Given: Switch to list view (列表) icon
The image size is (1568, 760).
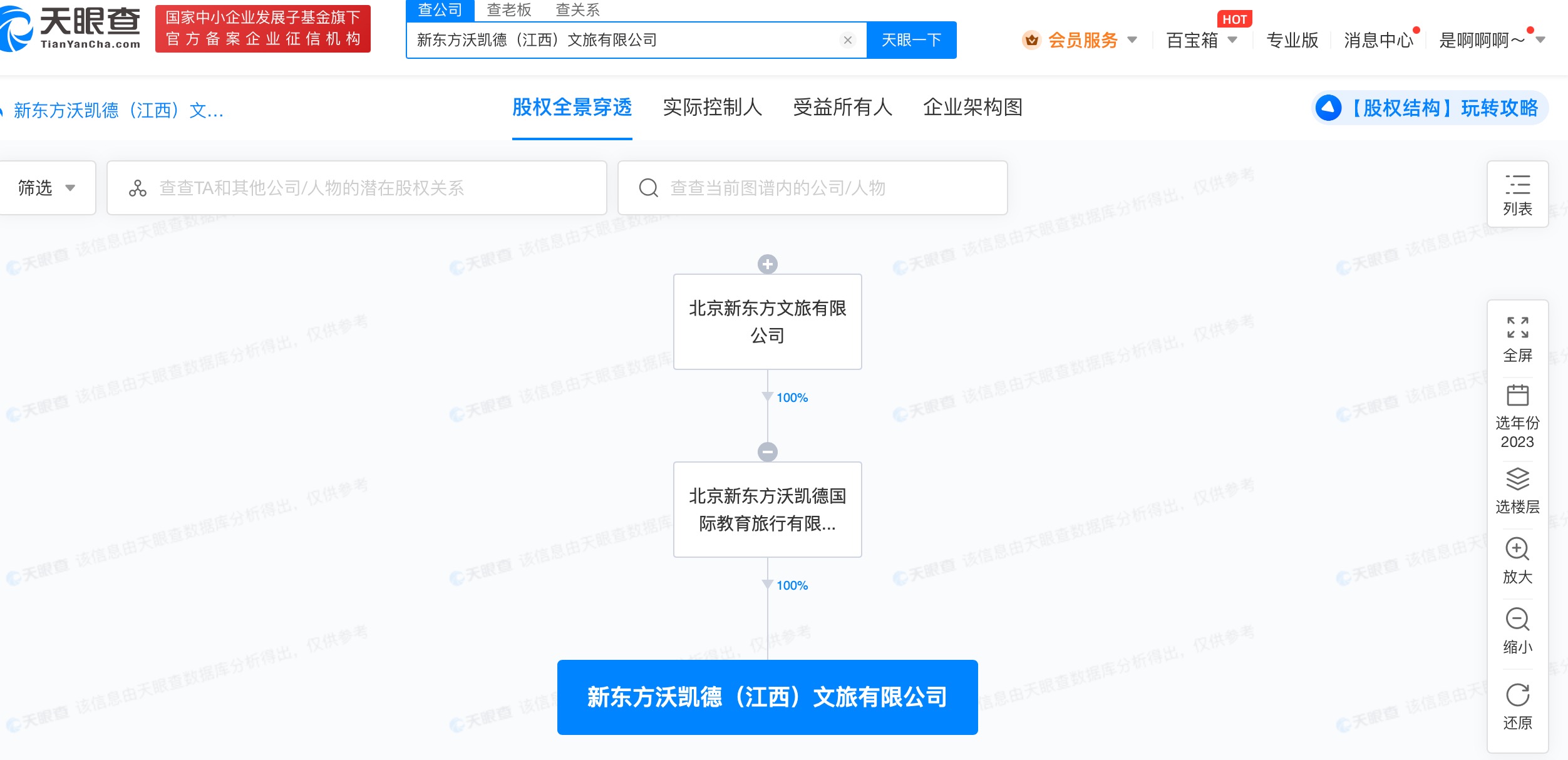Looking at the screenshot, I should [x=1517, y=185].
